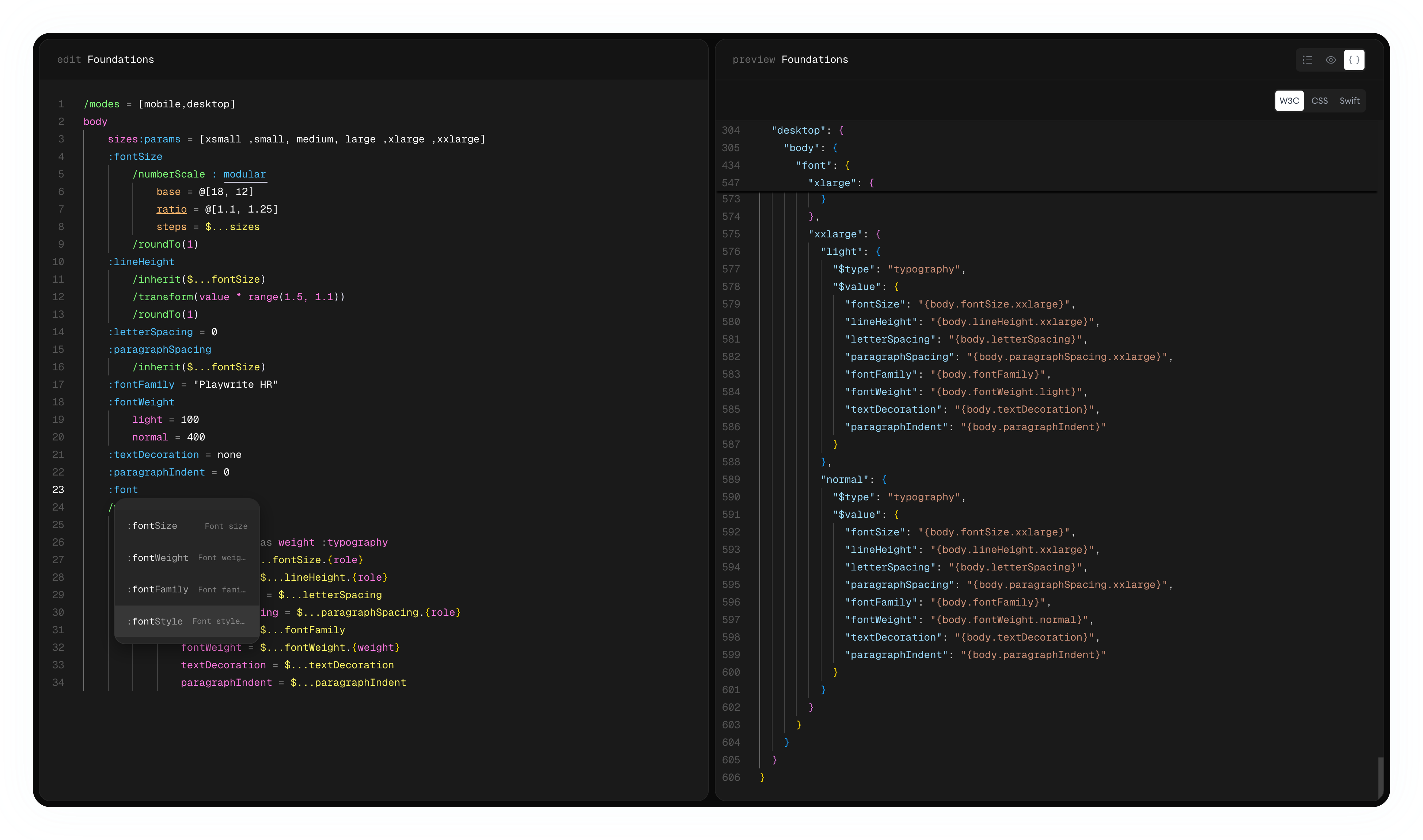The width and height of the screenshot is (1423, 840).
Task: Click the underlined modular keyword
Action: click(244, 174)
